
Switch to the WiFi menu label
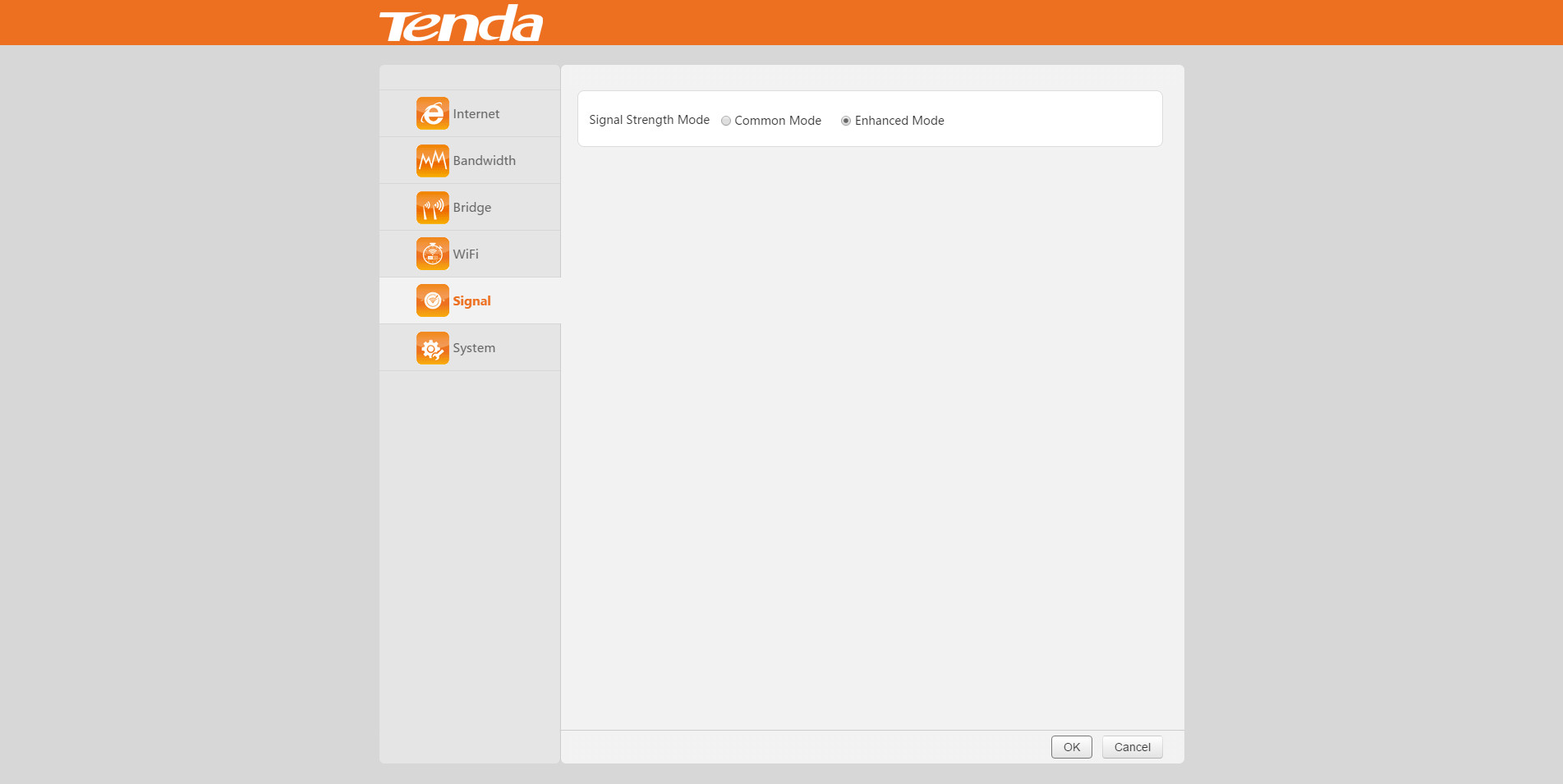click(466, 254)
